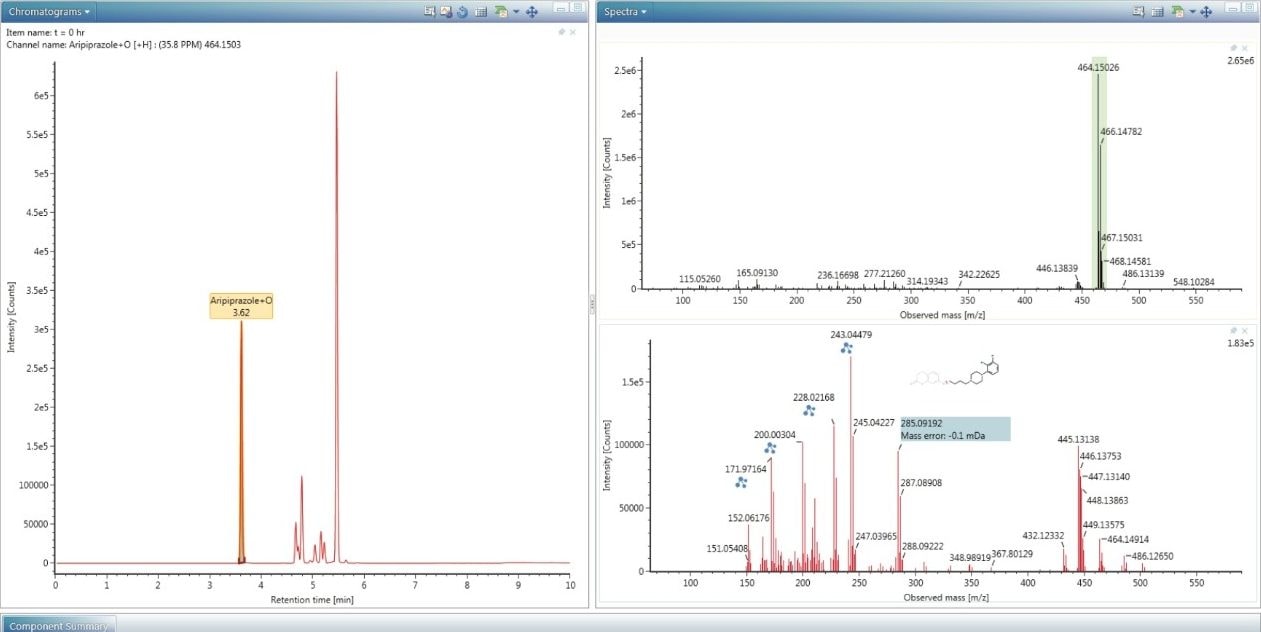Click the fragment structure icon under 243.04479

[x=846, y=348]
